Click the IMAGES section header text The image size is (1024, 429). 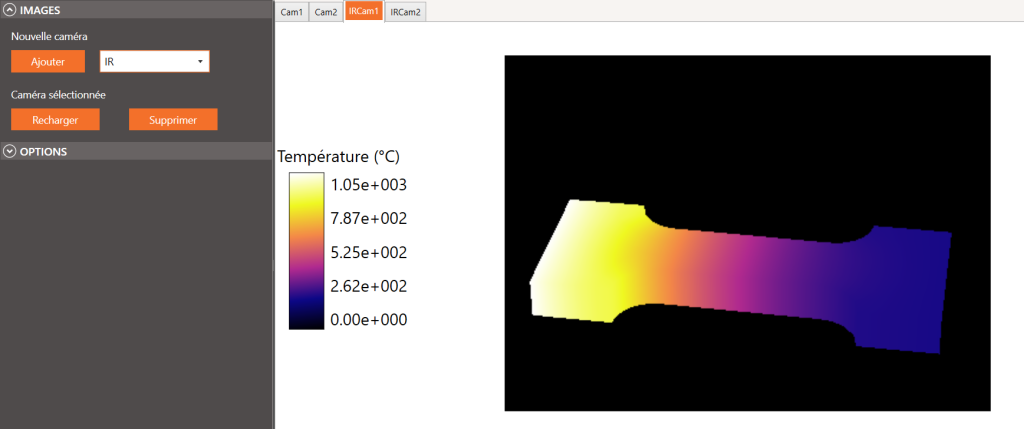(x=40, y=10)
